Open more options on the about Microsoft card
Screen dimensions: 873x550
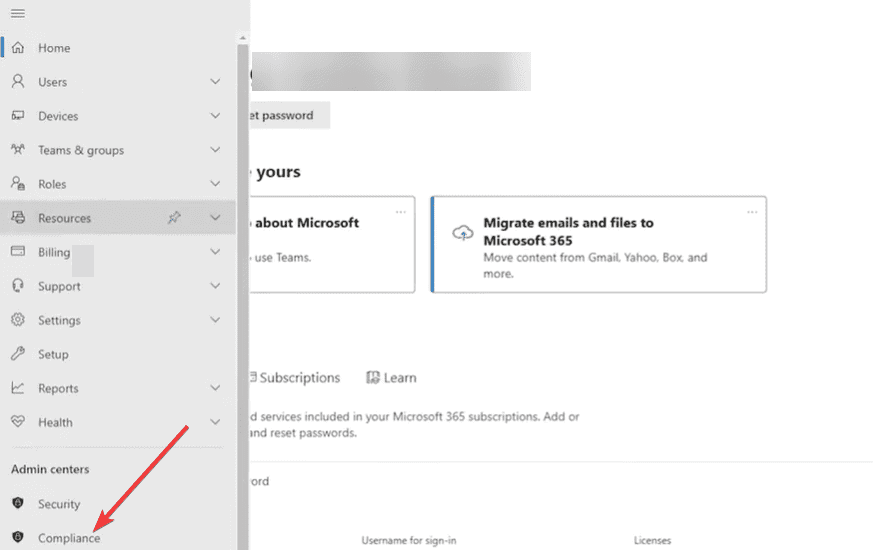click(400, 212)
